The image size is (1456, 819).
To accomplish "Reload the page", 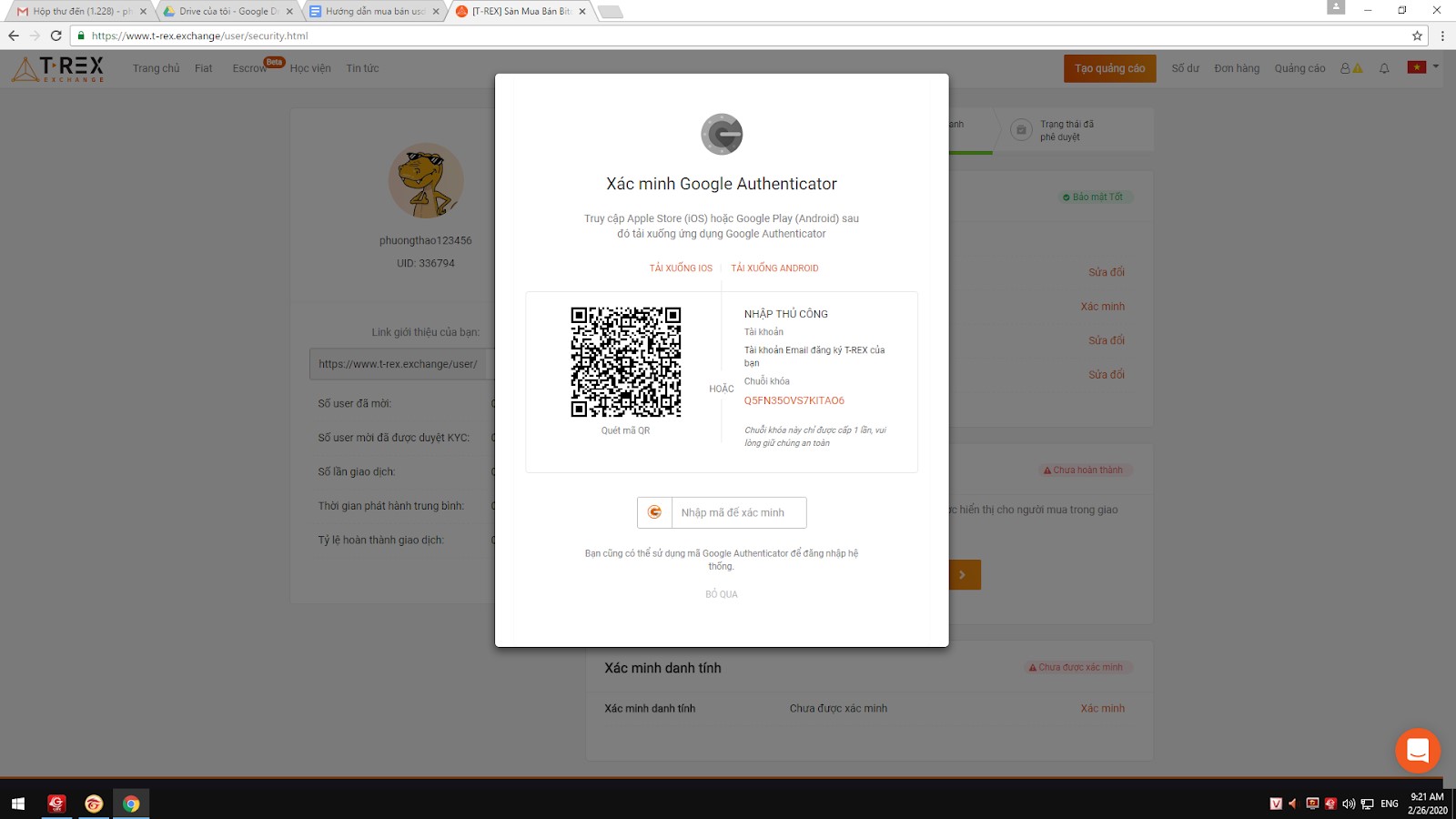I will (x=56, y=35).
